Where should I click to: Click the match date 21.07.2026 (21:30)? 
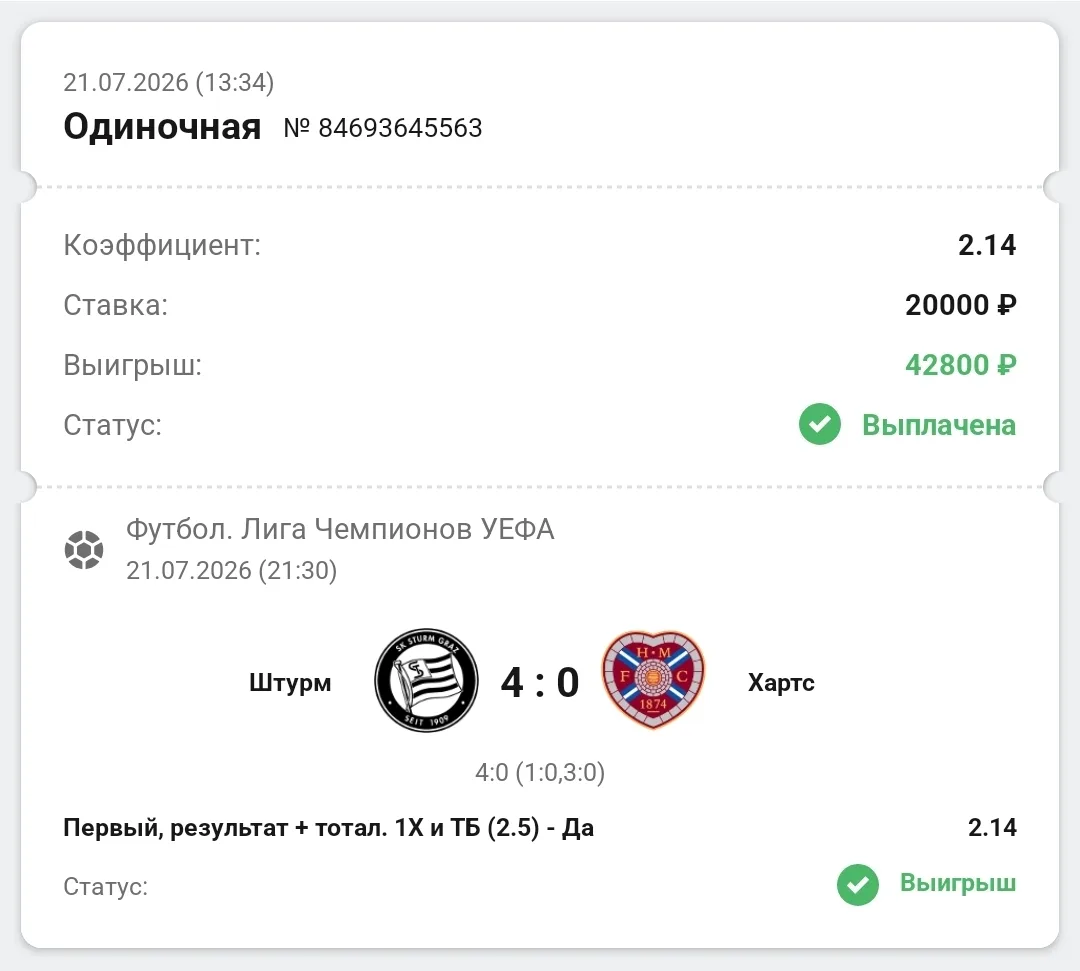point(231,571)
